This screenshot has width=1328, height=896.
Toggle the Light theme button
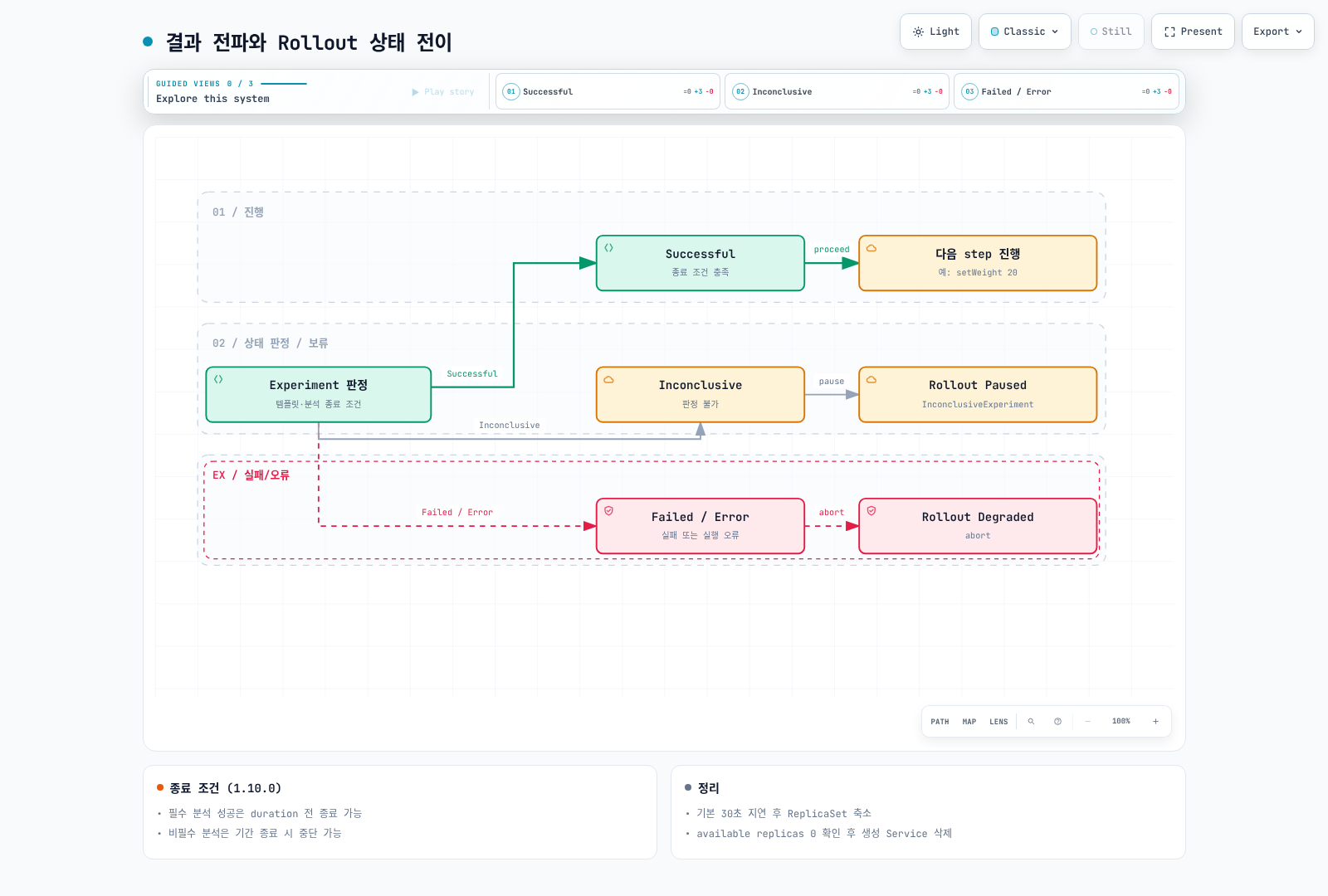pyautogui.click(x=936, y=32)
